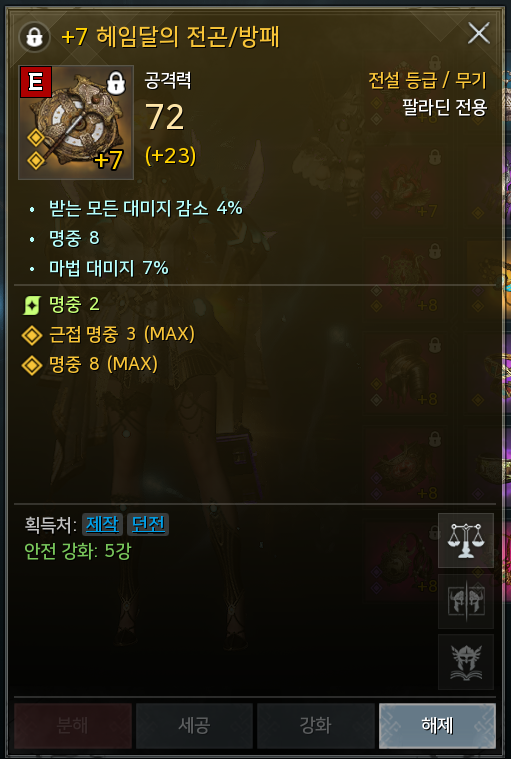Click the diamond icon next to 근접 명중 3
Viewport: 511px width, 759px height.
(32, 334)
